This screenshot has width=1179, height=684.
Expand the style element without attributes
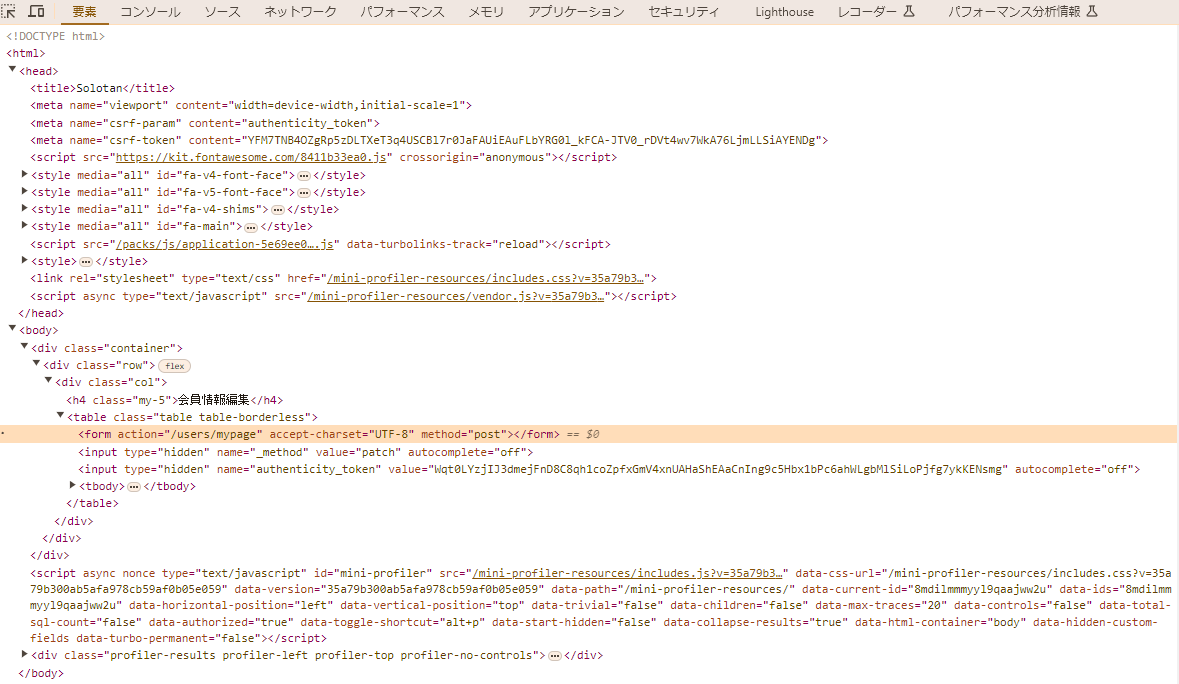click(x=25, y=261)
